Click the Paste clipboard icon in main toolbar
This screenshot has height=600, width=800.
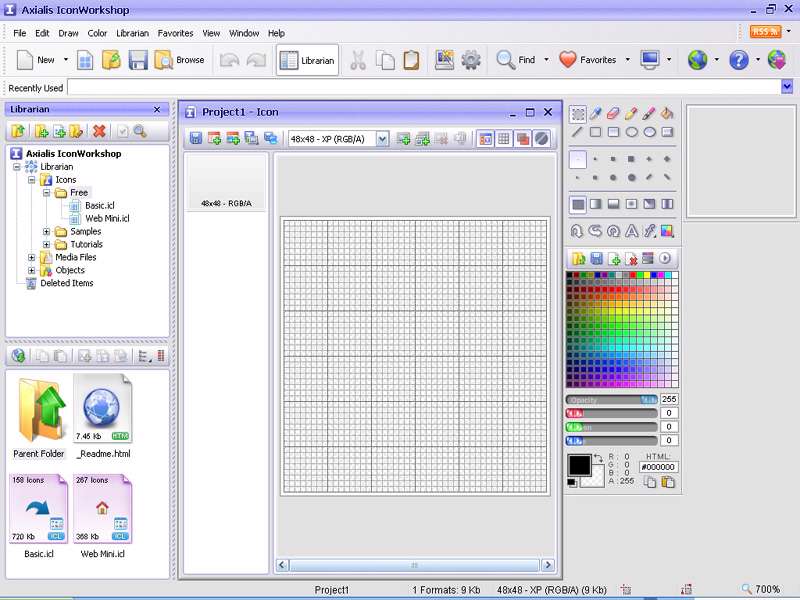(x=411, y=60)
